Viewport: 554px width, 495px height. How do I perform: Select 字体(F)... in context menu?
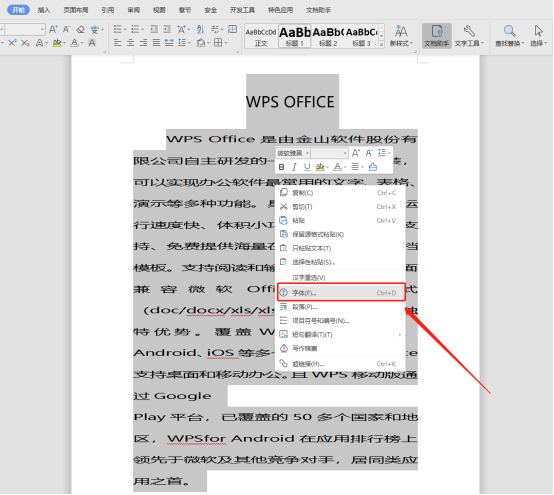pyautogui.click(x=341, y=293)
